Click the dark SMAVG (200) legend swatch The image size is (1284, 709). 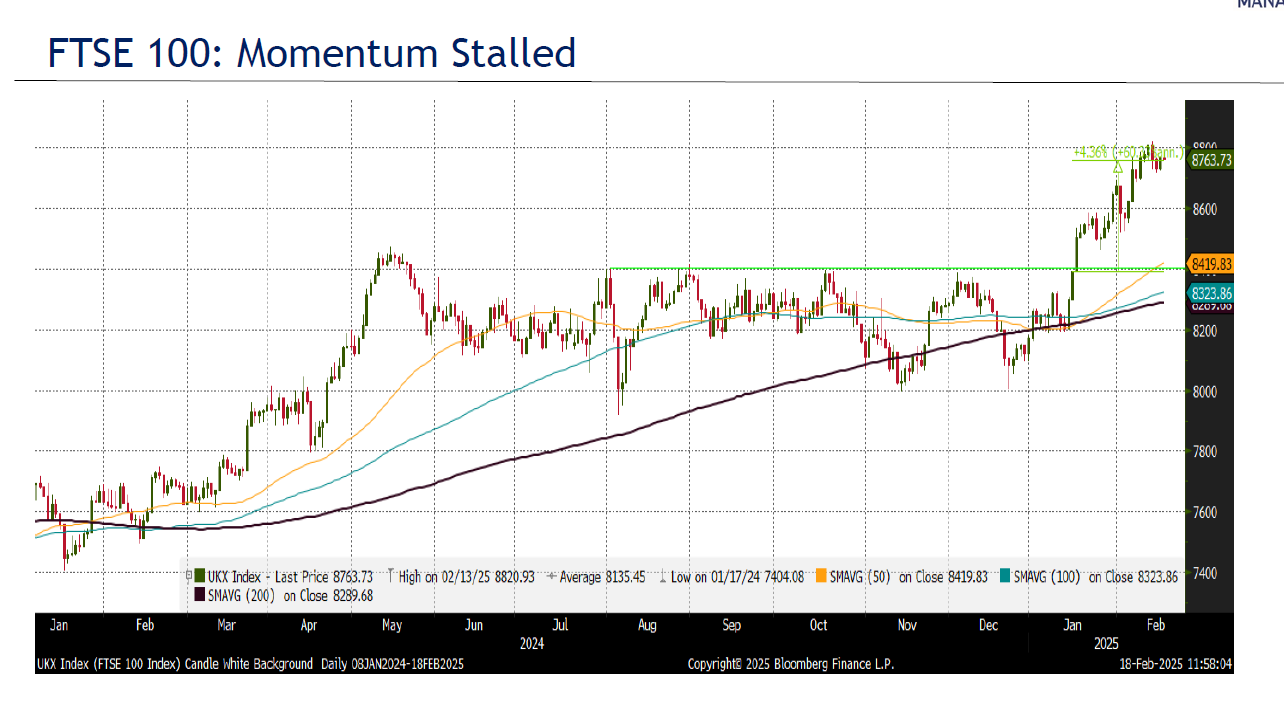[199, 595]
